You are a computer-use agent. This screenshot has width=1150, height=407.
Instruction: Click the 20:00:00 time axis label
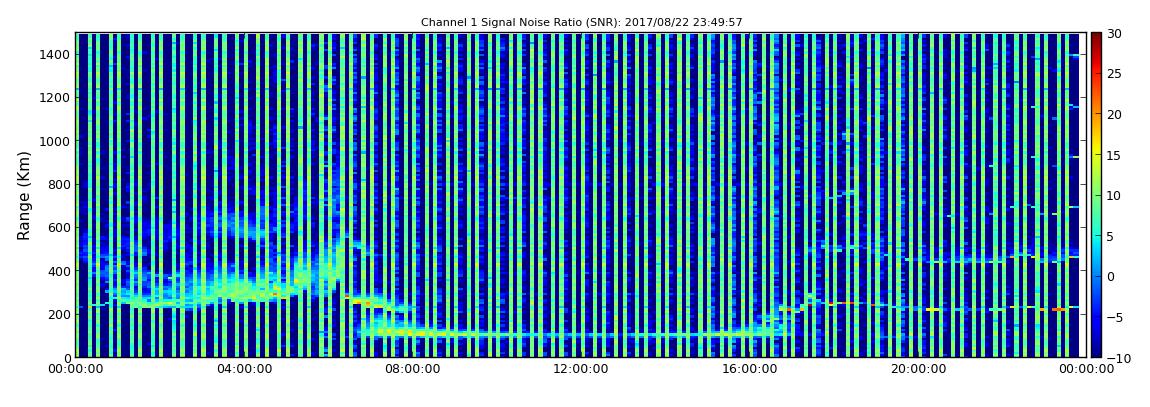click(x=918, y=370)
